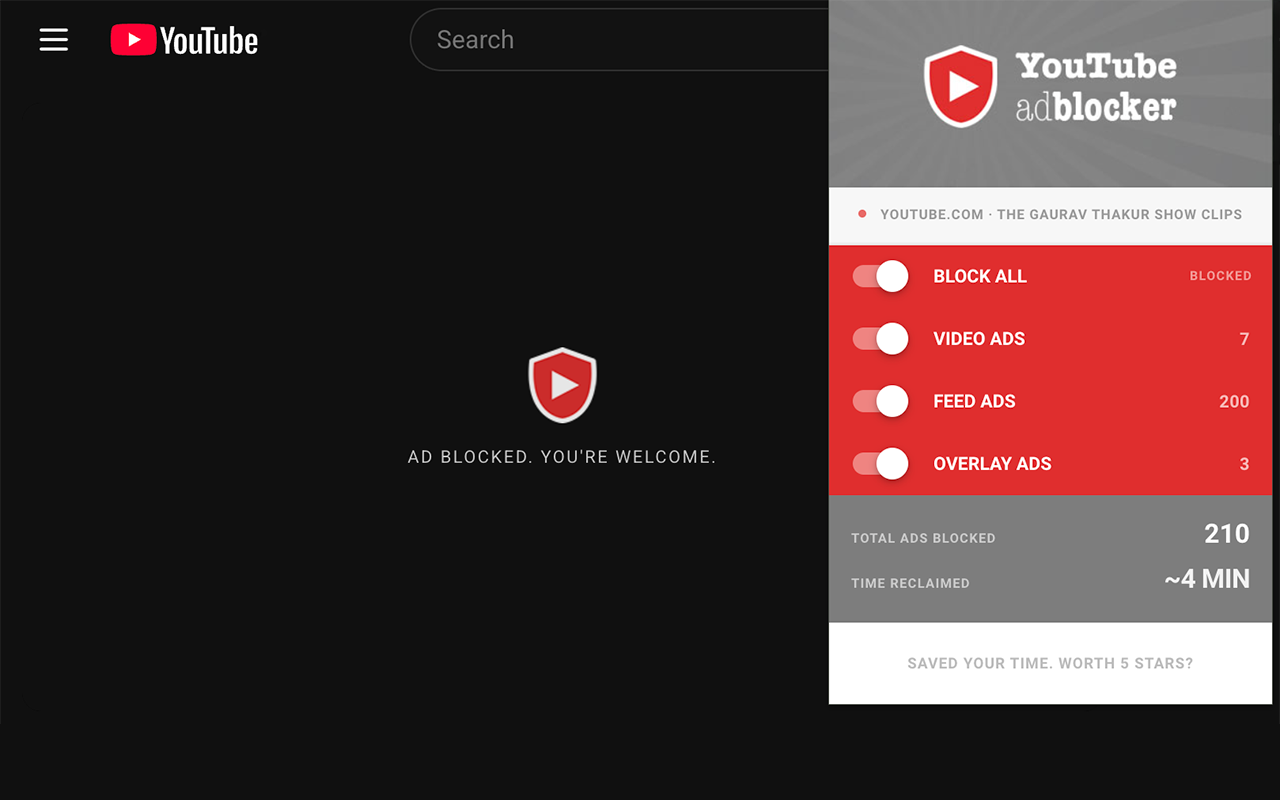The image size is (1280, 800).
Task: Click the BLOCKED status label
Action: click(x=1220, y=276)
